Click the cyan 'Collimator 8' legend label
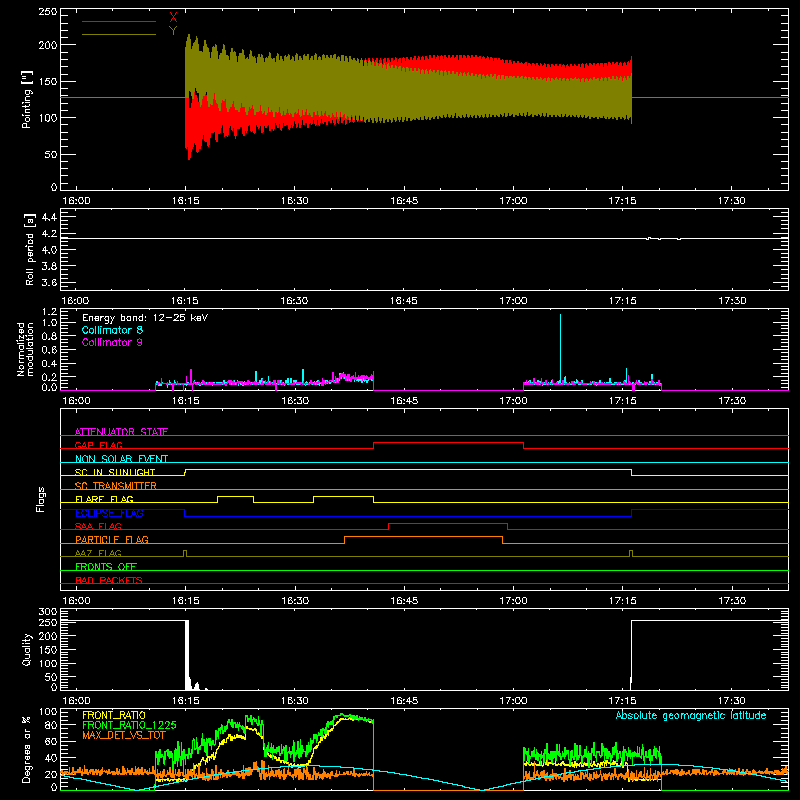Screen dimensions: 800x800 [x=112, y=330]
